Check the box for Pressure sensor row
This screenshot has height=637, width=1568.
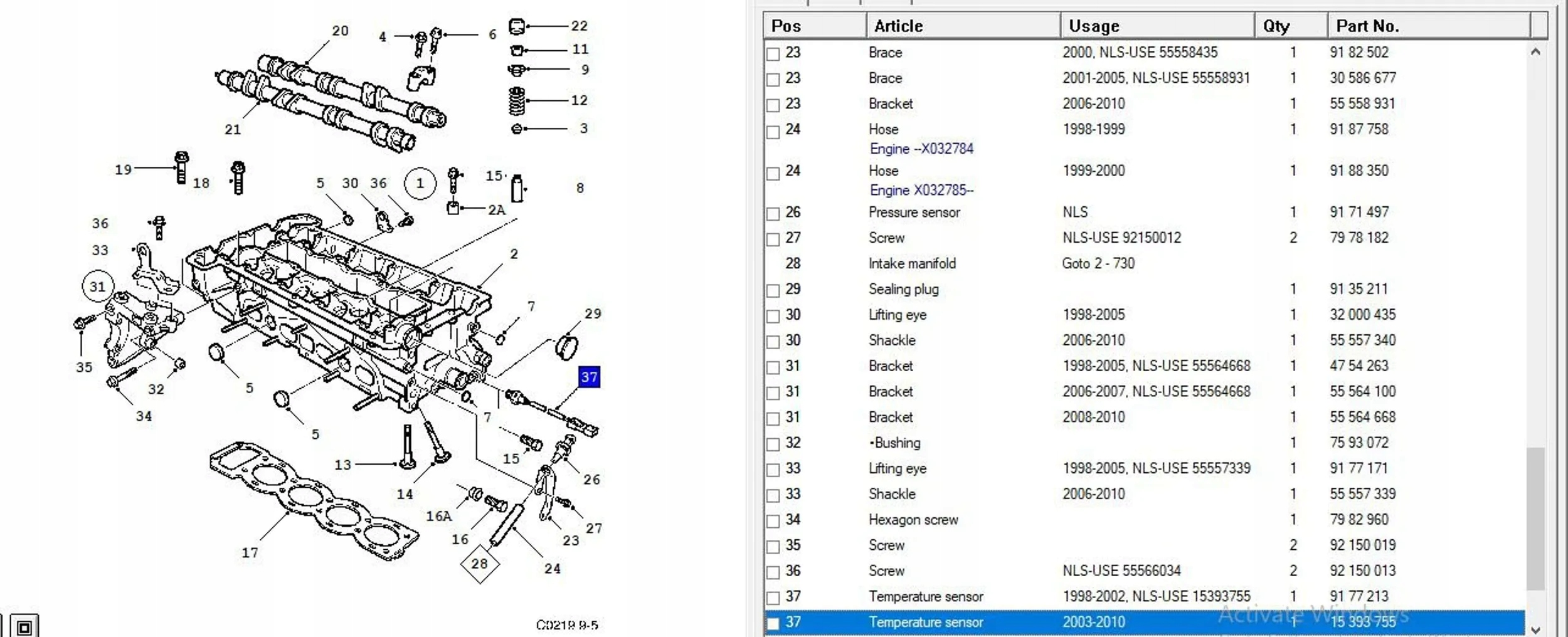pyautogui.click(x=773, y=214)
